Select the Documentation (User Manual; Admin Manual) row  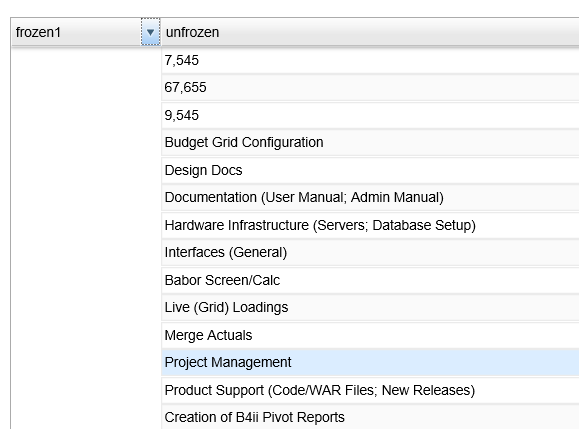(x=370, y=198)
